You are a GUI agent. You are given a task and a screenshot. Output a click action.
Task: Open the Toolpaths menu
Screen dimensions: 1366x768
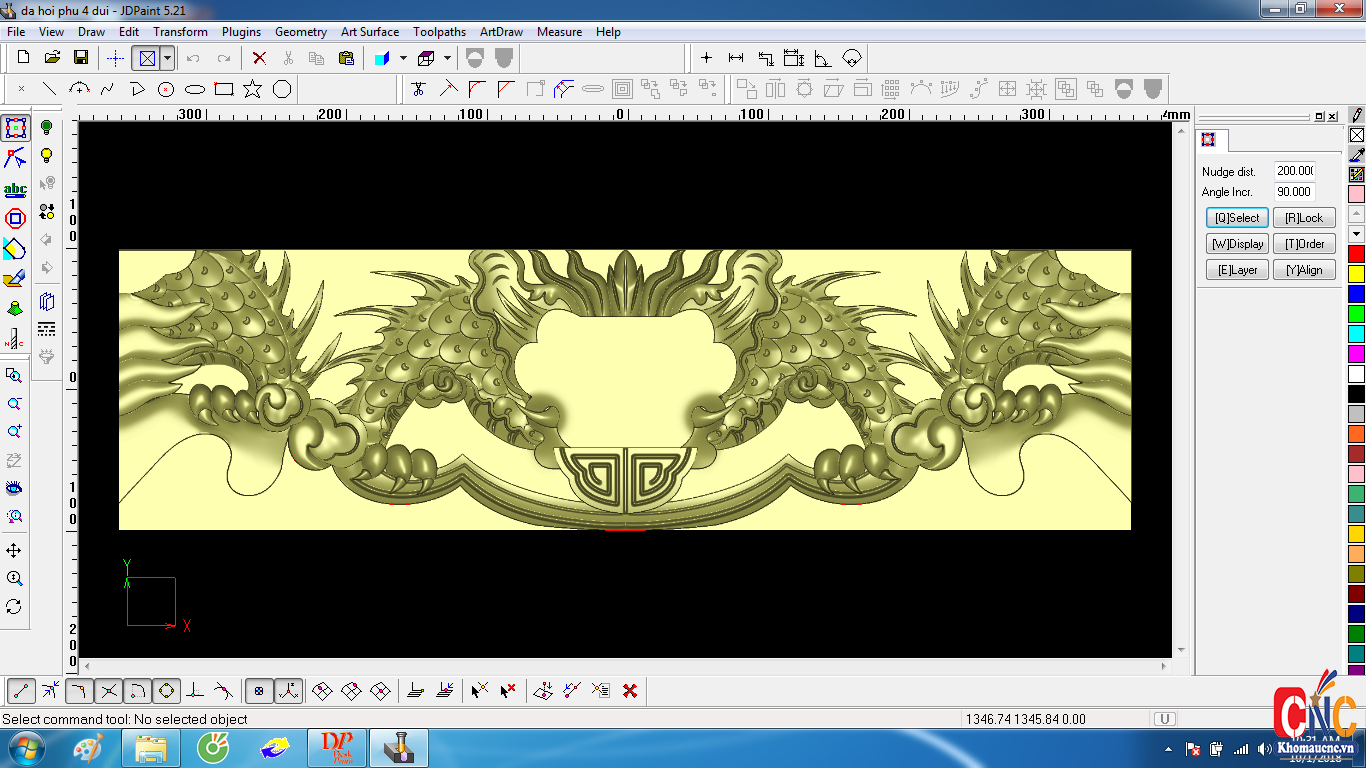tap(439, 32)
